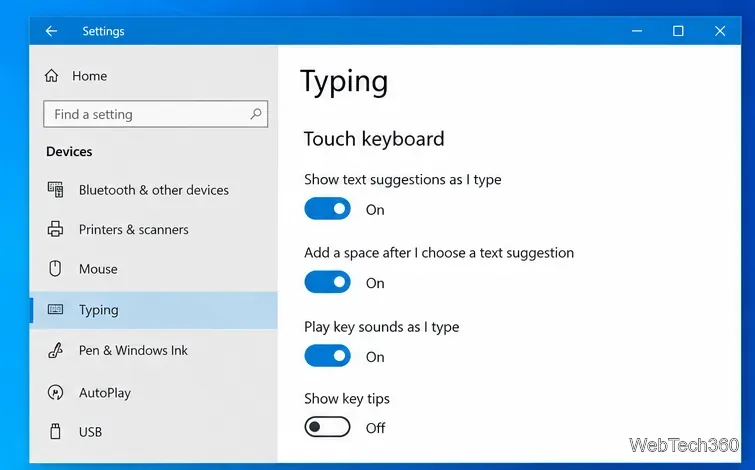Viewport: 755px width, 470px height.
Task: Click the 'Show text suggestions as I type' label
Action: pyautogui.click(x=403, y=180)
